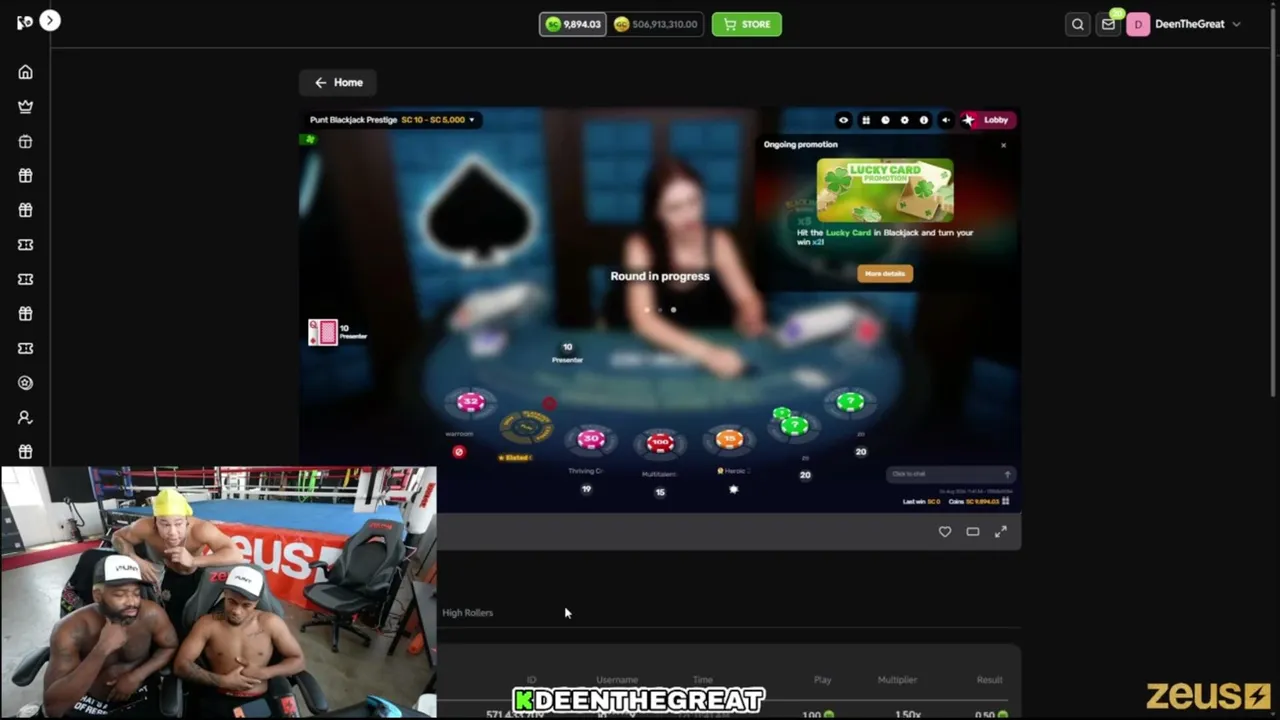Close the Ongoing promotion panel
This screenshot has width=1280, height=720.
1003,145
